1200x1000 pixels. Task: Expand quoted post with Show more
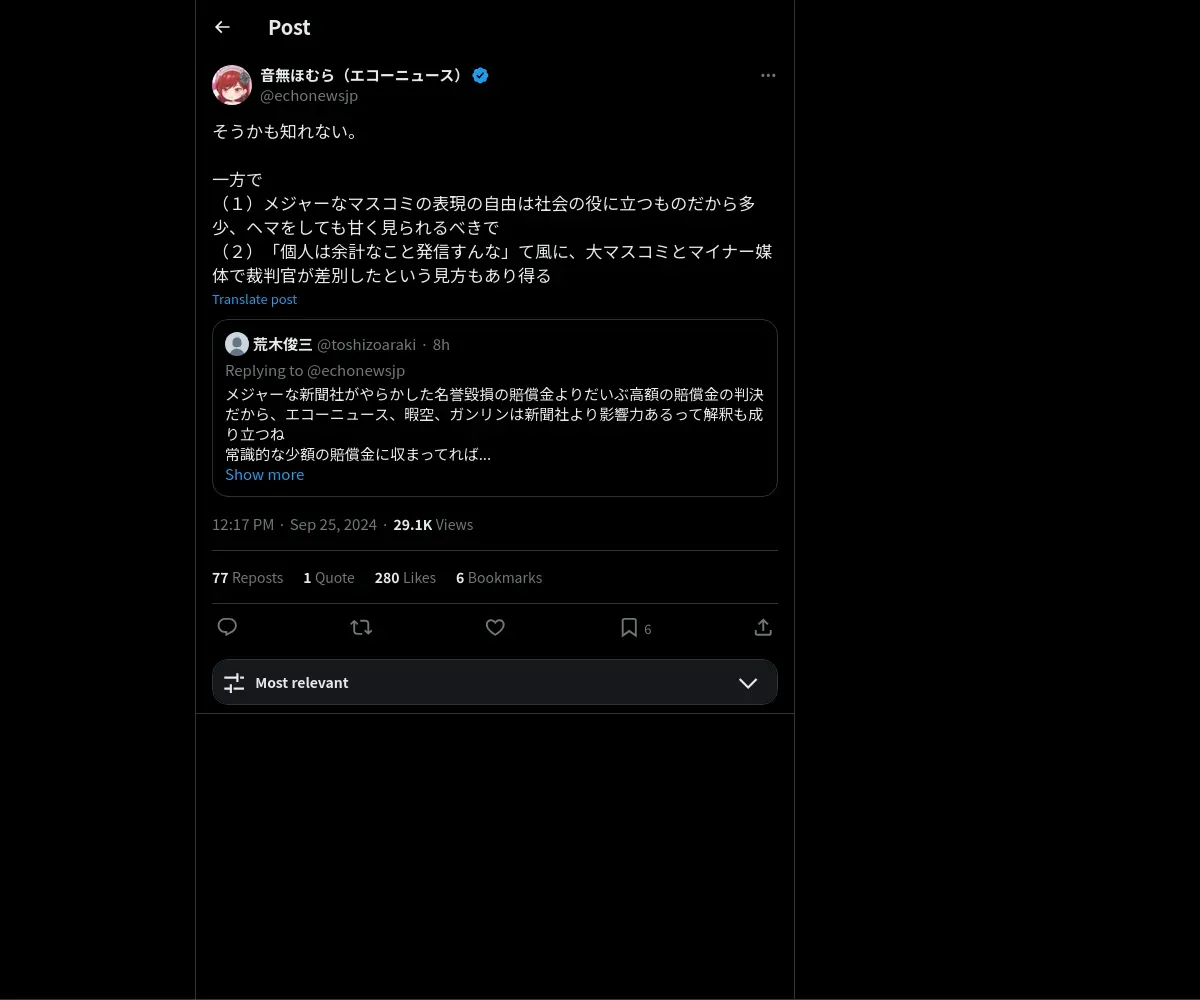click(264, 474)
